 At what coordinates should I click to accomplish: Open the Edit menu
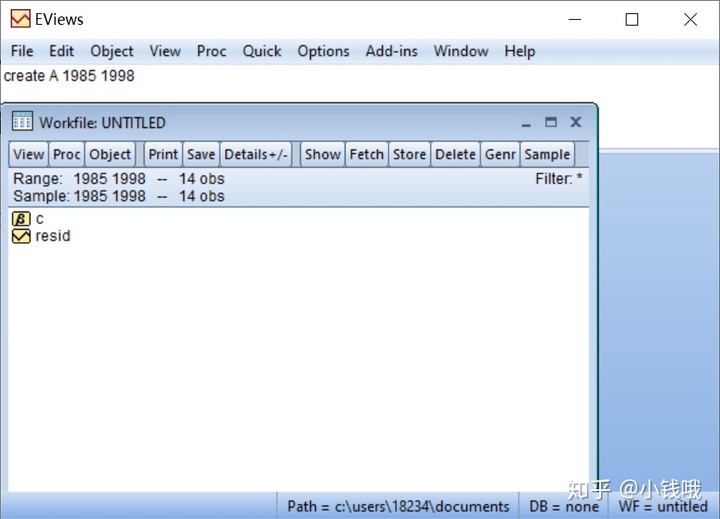click(x=62, y=51)
